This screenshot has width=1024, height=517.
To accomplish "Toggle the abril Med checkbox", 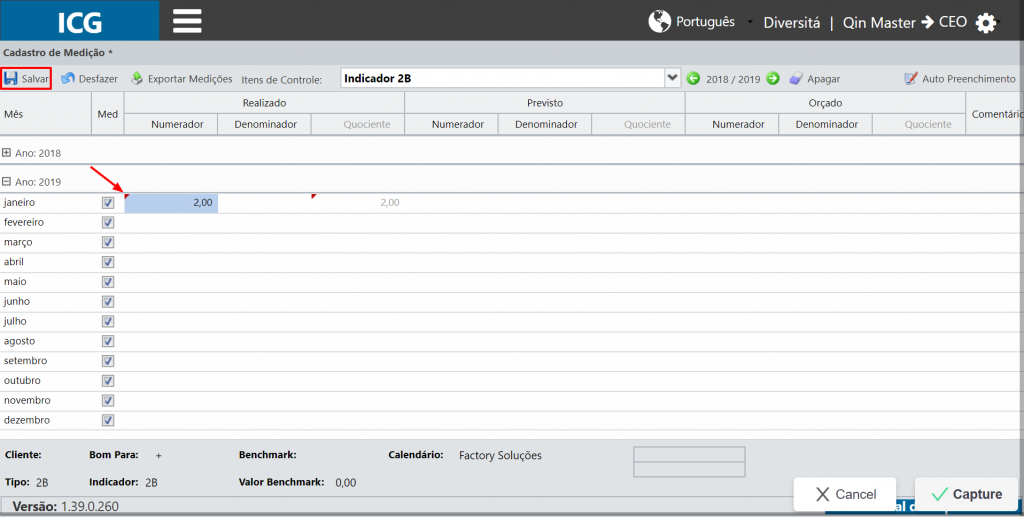I will tap(108, 262).
